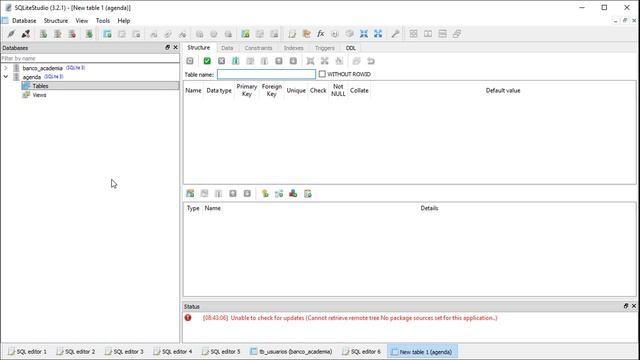Expand the banco_academia database node

6,68
